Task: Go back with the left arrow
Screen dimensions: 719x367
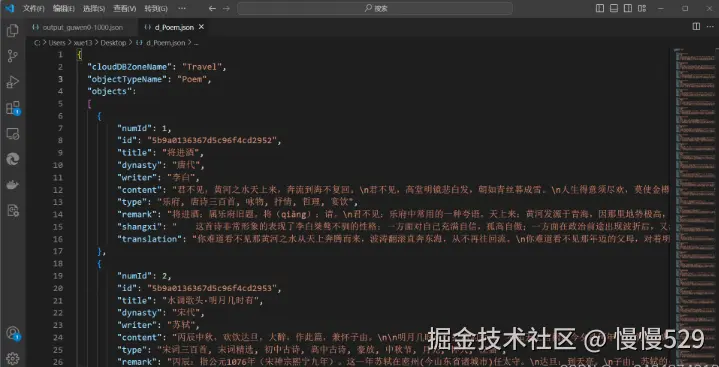Action: pos(212,8)
